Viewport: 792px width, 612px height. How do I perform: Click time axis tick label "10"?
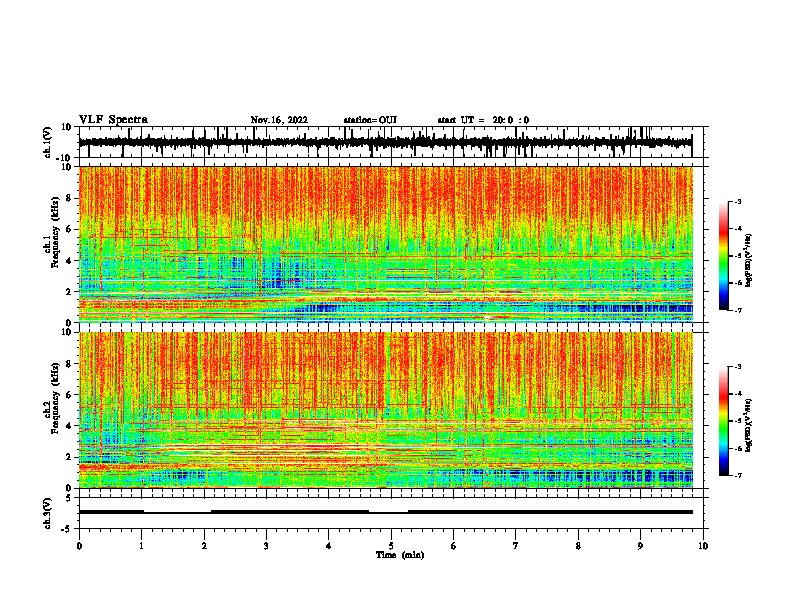(703, 546)
